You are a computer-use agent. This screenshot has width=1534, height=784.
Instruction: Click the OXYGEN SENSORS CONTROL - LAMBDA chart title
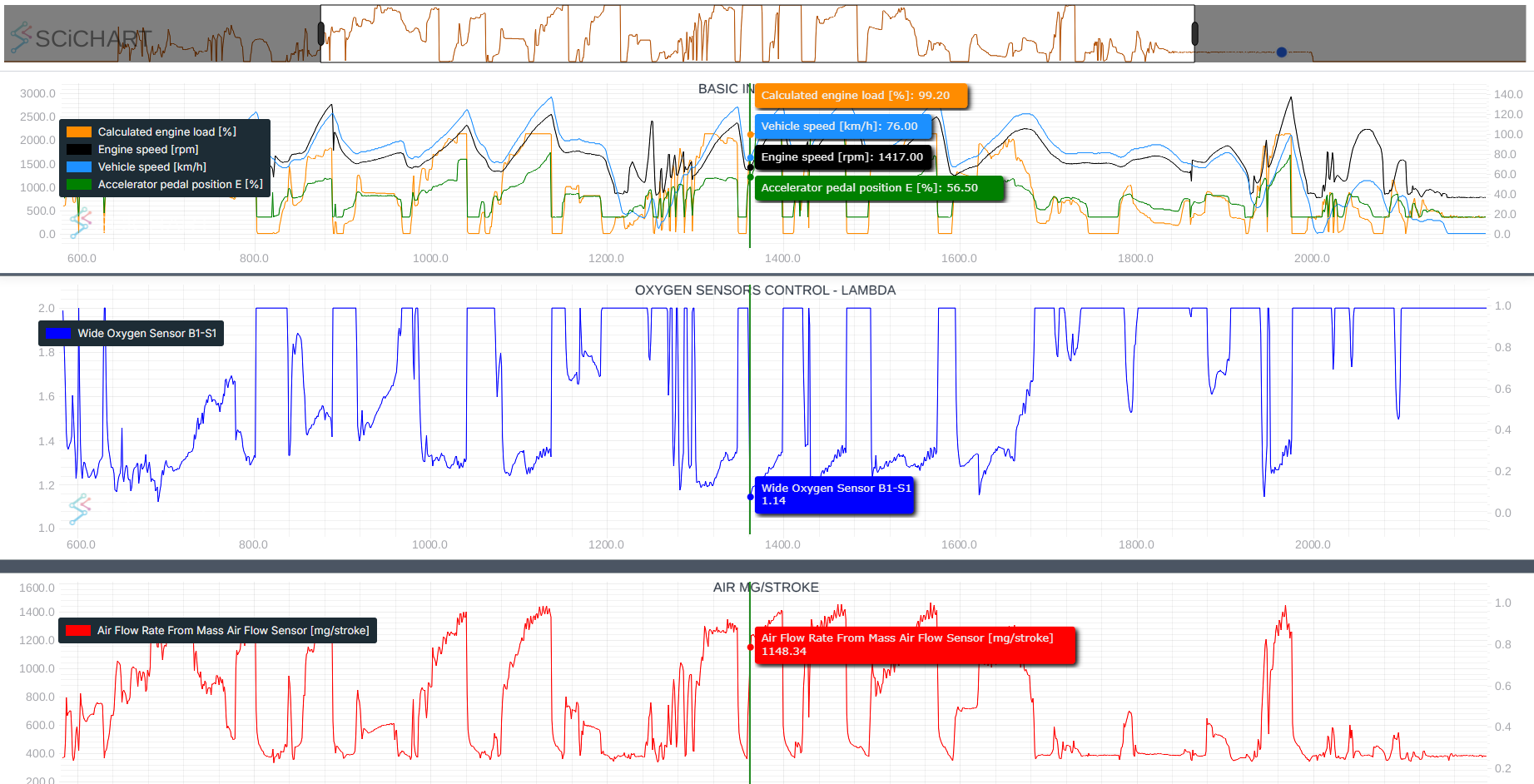tap(765, 290)
